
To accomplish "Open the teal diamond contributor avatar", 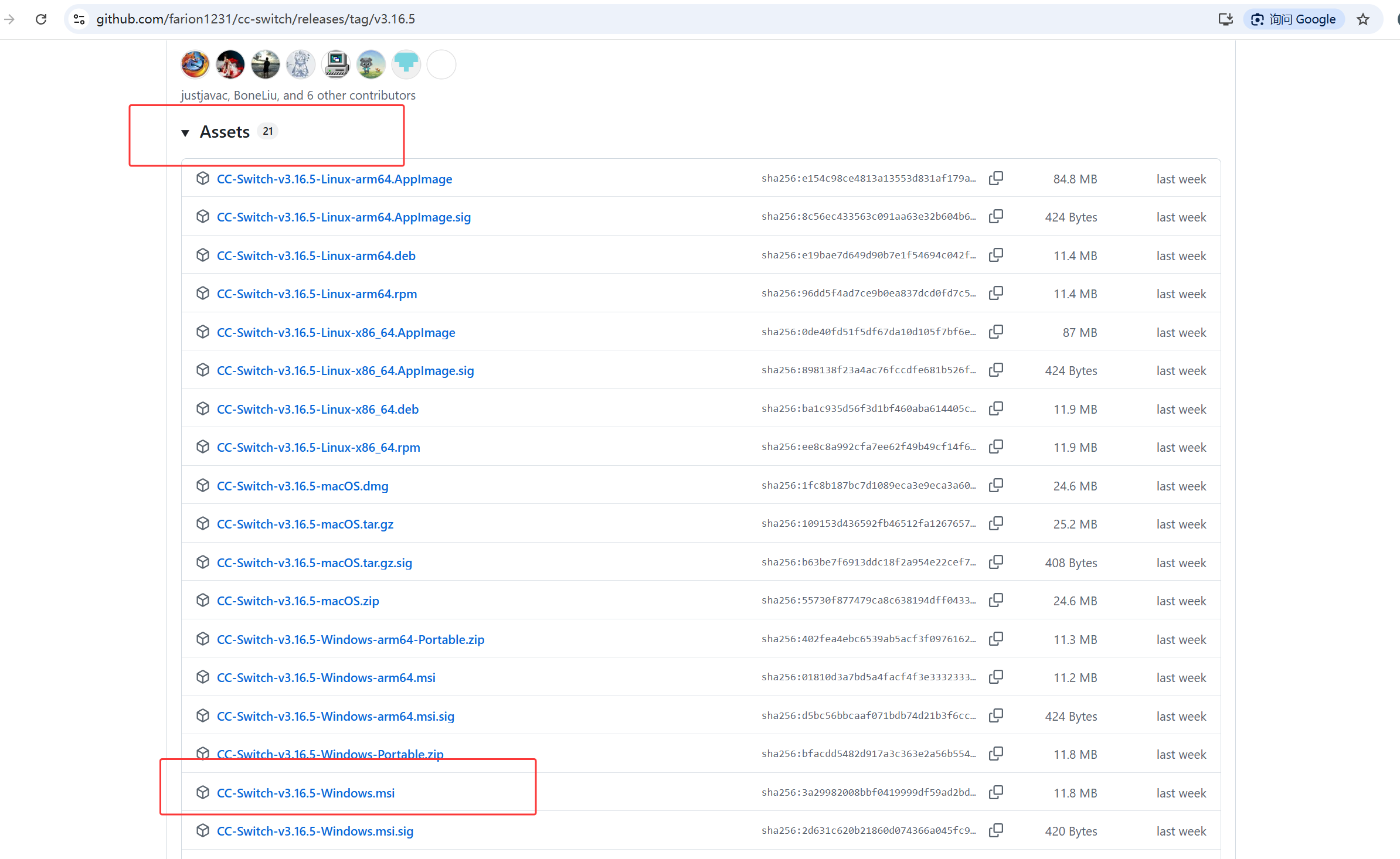I will coord(406,64).
